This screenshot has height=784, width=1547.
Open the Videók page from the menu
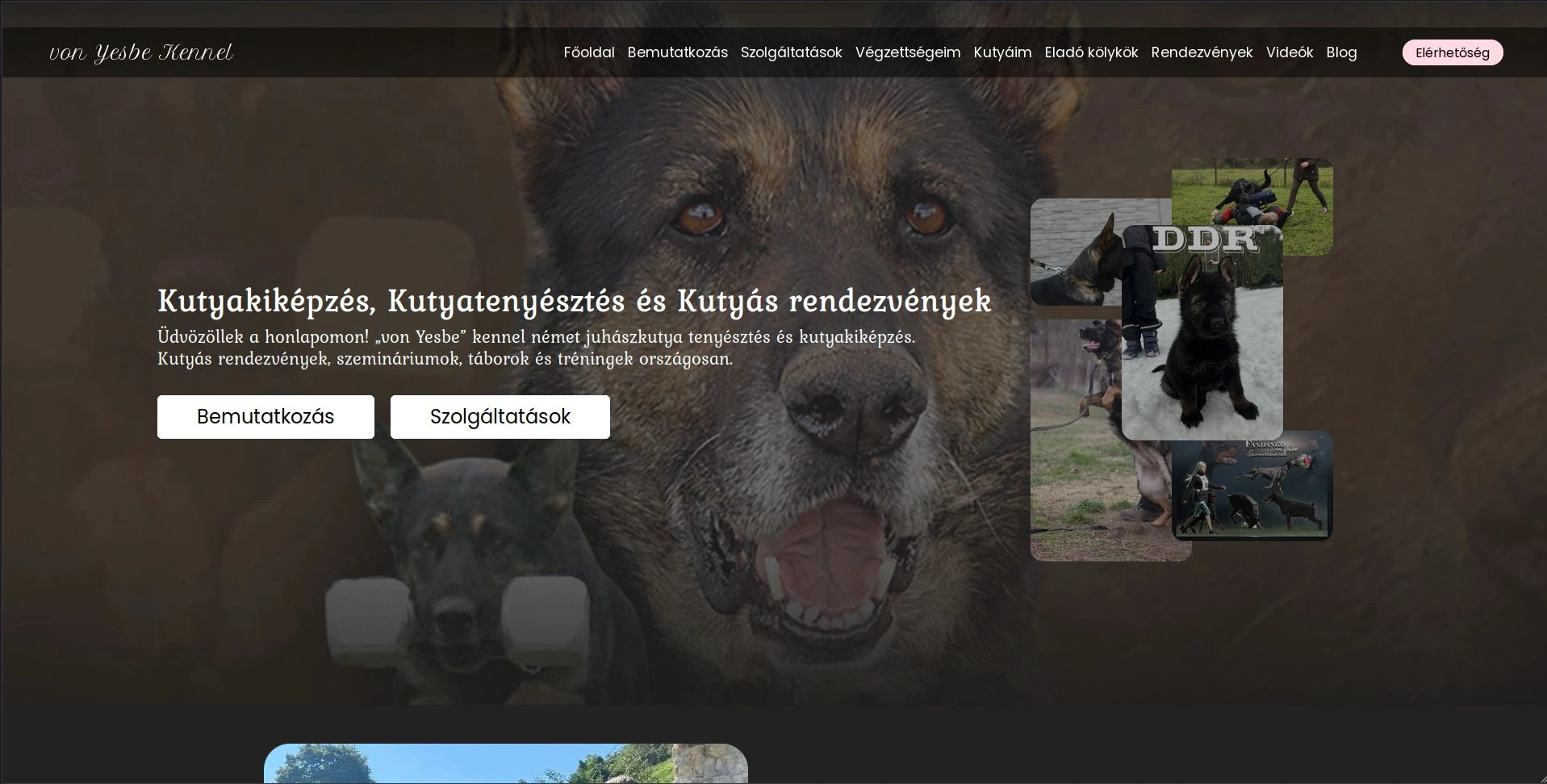coord(1289,52)
